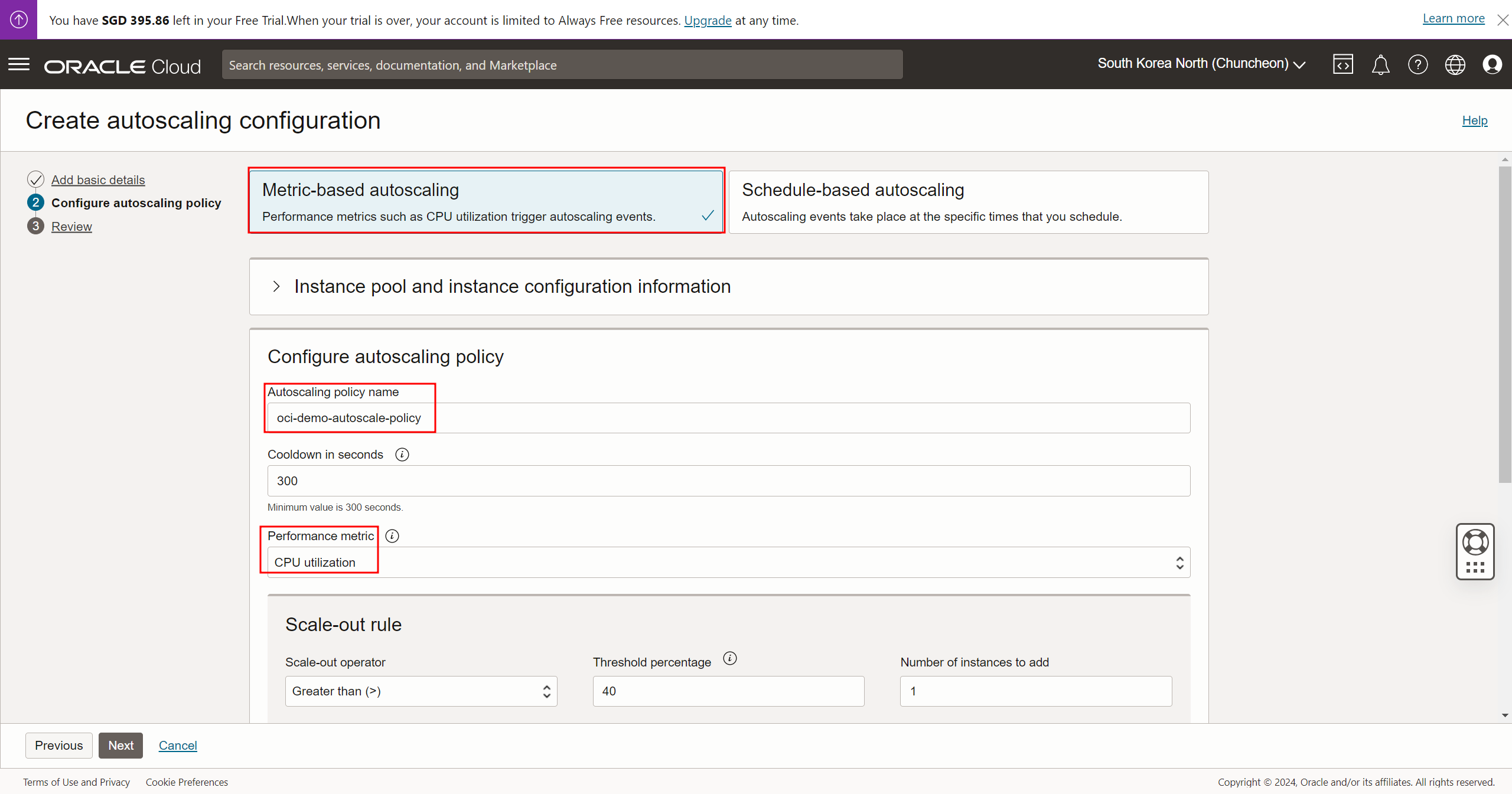The height and width of the screenshot is (794, 1512).
Task: Open the Performance metric dropdown
Action: (728, 563)
